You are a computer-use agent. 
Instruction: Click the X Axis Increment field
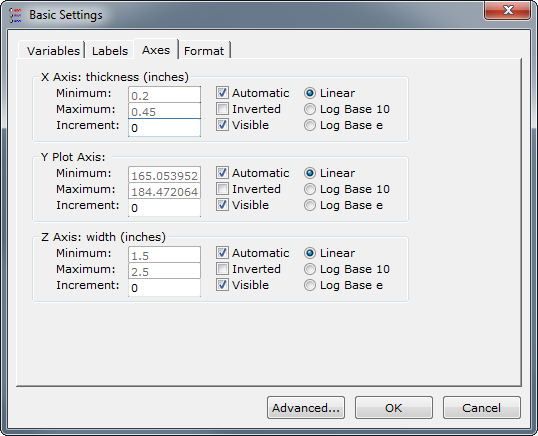coord(164,128)
